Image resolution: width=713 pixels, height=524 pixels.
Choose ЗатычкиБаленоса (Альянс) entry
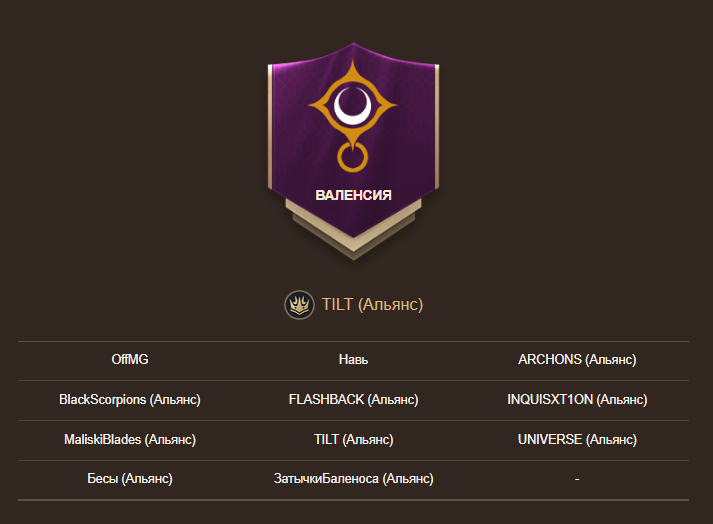point(353,479)
